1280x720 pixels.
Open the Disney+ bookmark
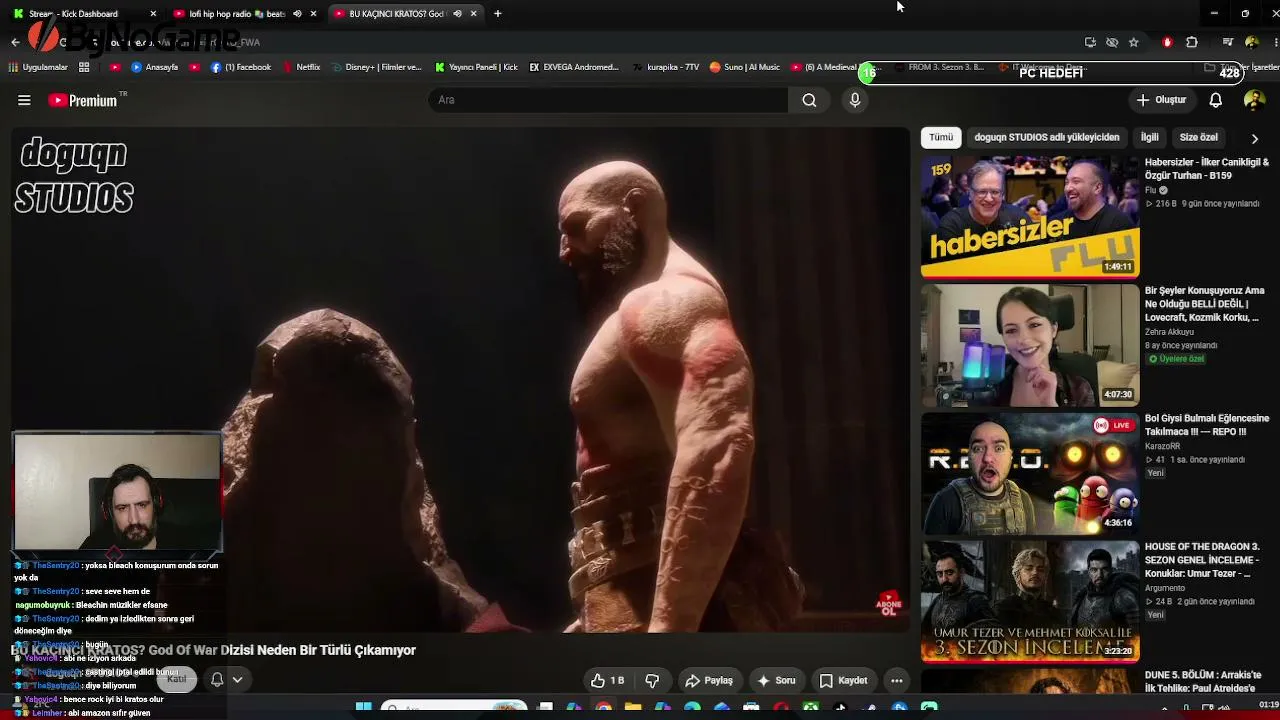tap(376, 67)
